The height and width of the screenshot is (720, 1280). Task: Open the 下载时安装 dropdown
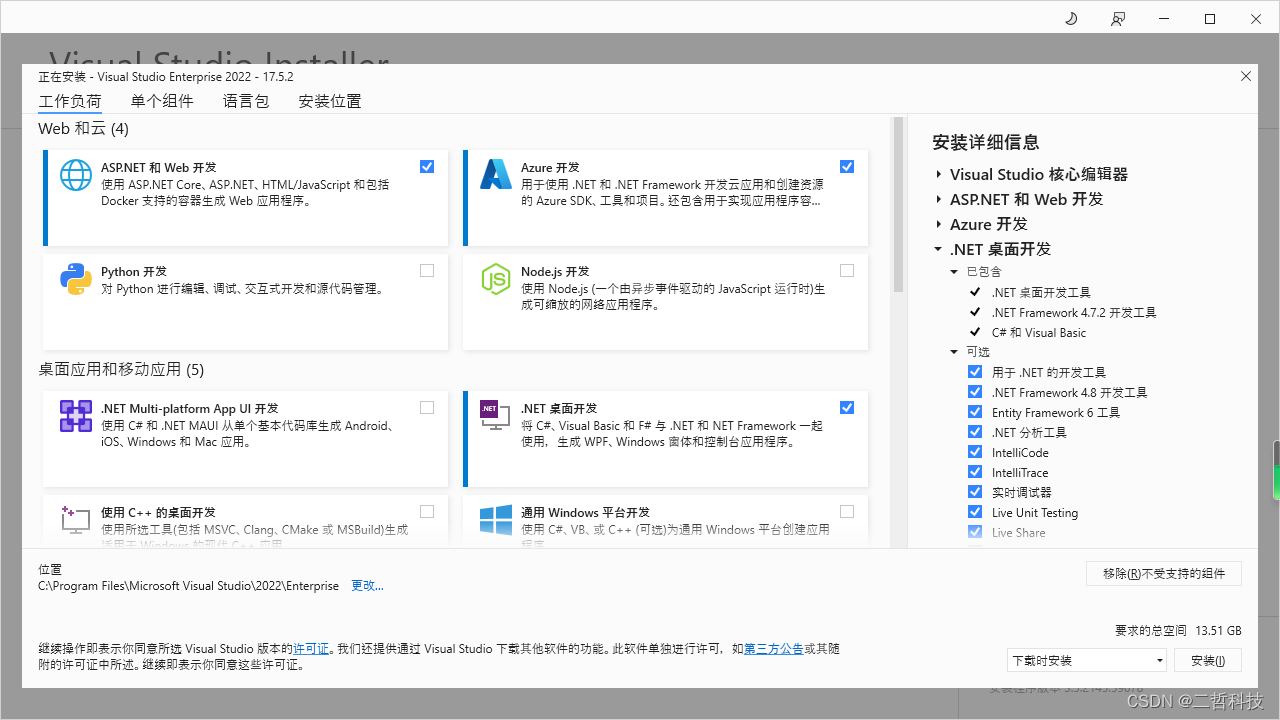1087,660
